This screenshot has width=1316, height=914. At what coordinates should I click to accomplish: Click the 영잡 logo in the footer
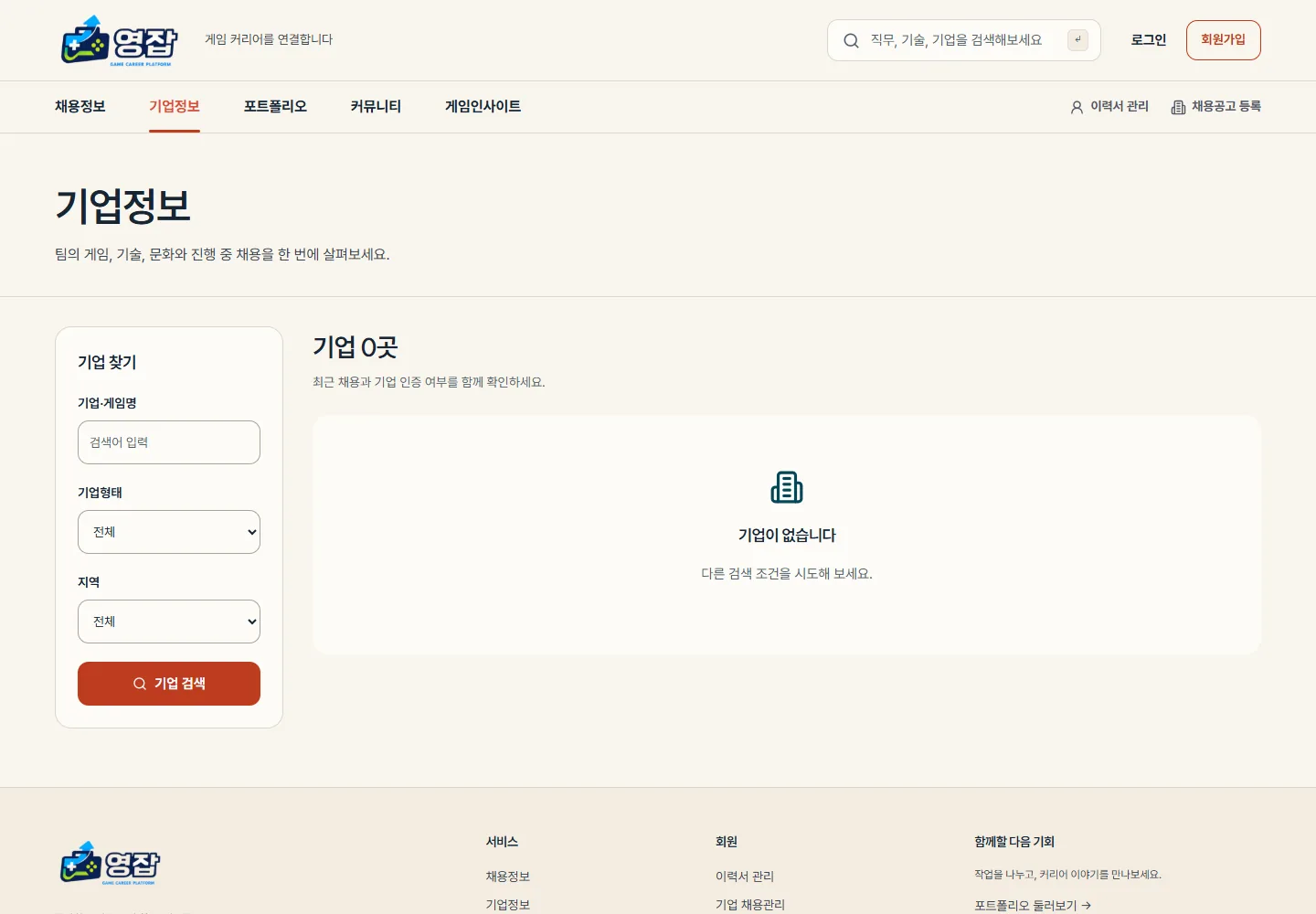[x=111, y=864]
